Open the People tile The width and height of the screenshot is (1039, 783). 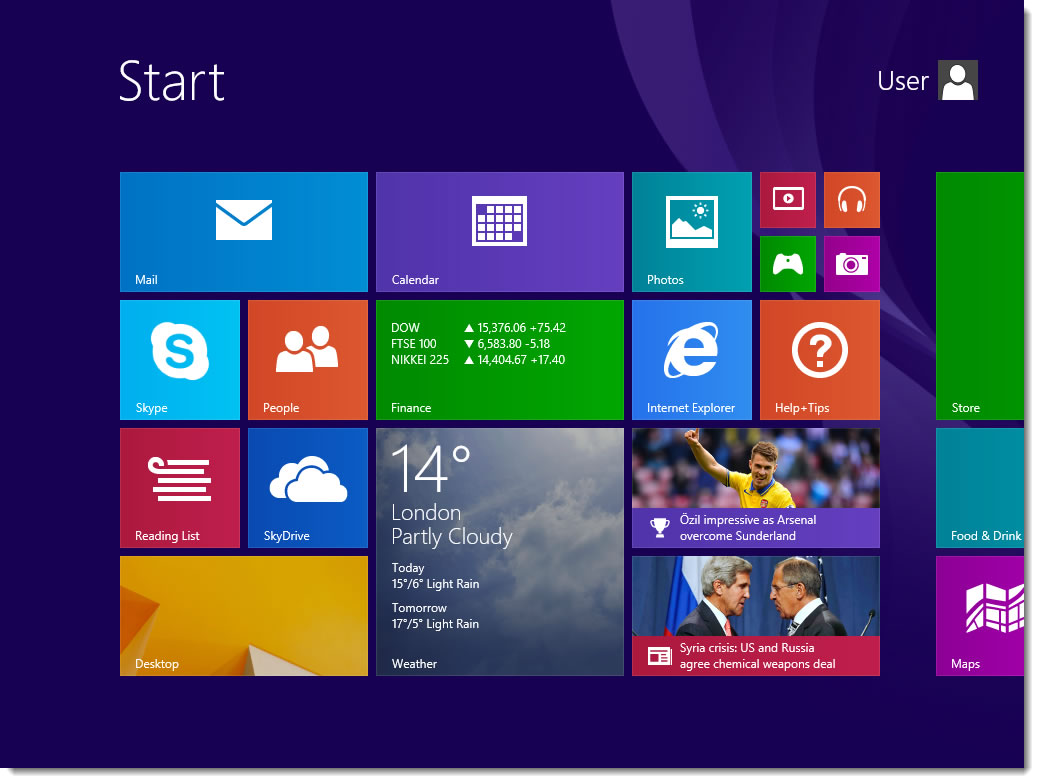pyautogui.click(x=307, y=360)
